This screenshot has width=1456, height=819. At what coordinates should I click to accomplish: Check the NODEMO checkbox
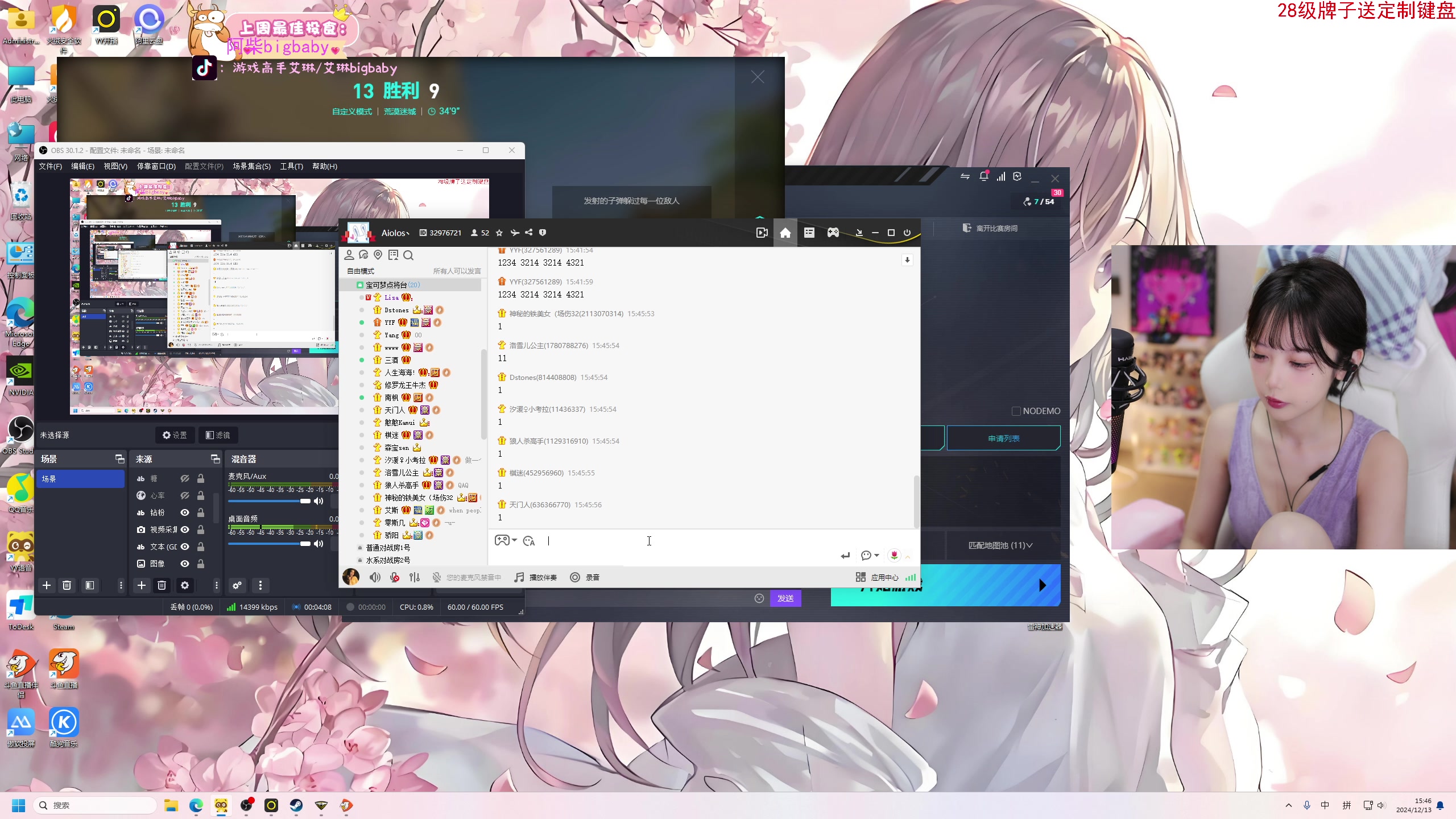[x=1016, y=411]
